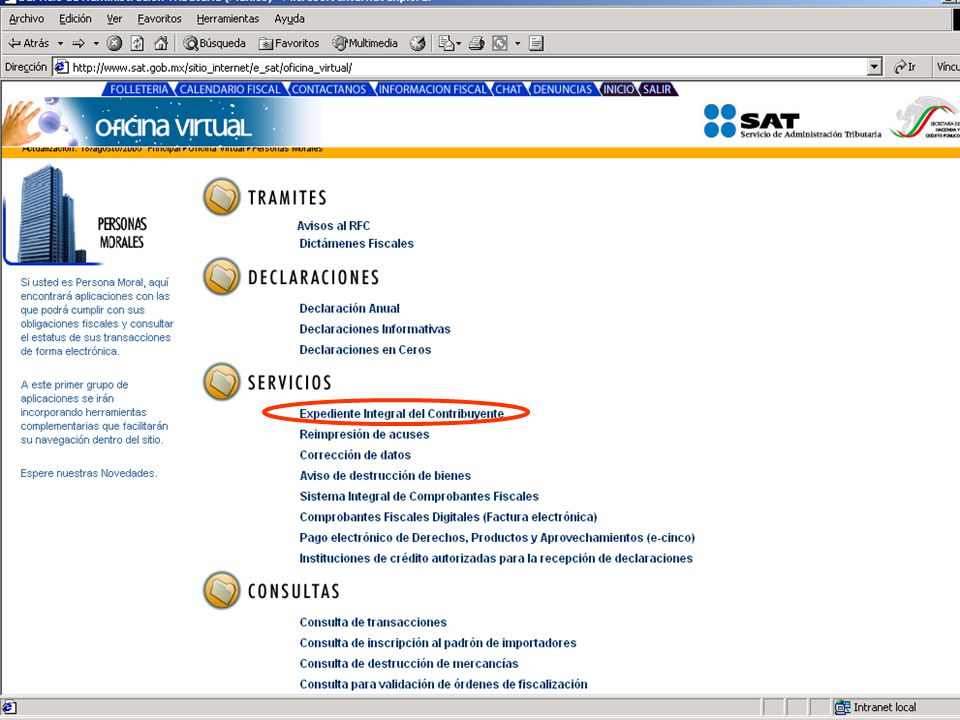The width and height of the screenshot is (960, 720).
Task: Click the Atrás back arrow button
Action: (29, 43)
